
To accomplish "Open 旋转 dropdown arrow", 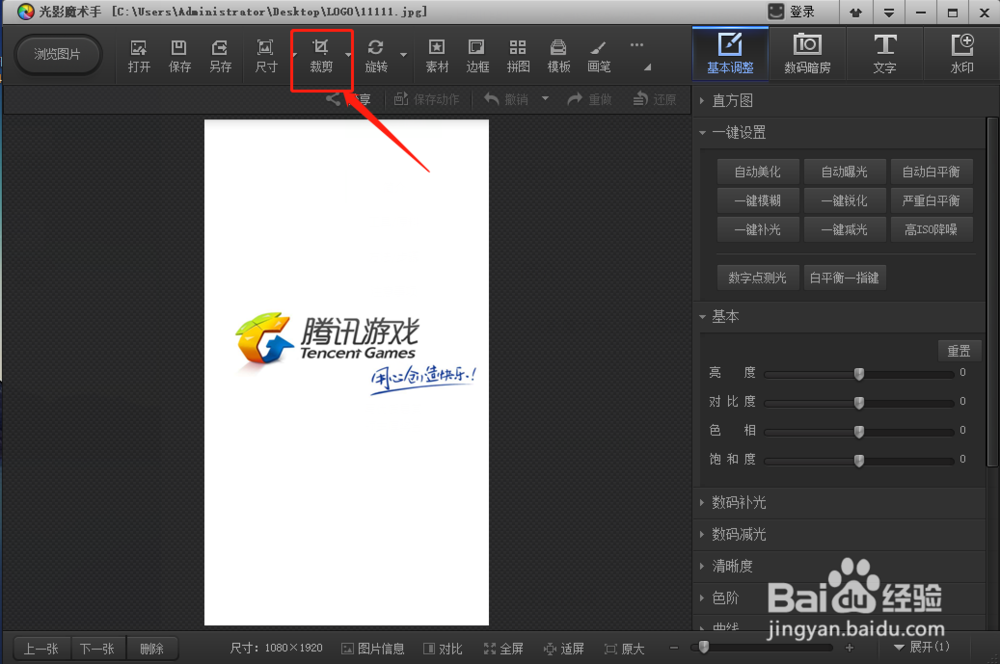I will click(404, 55).
